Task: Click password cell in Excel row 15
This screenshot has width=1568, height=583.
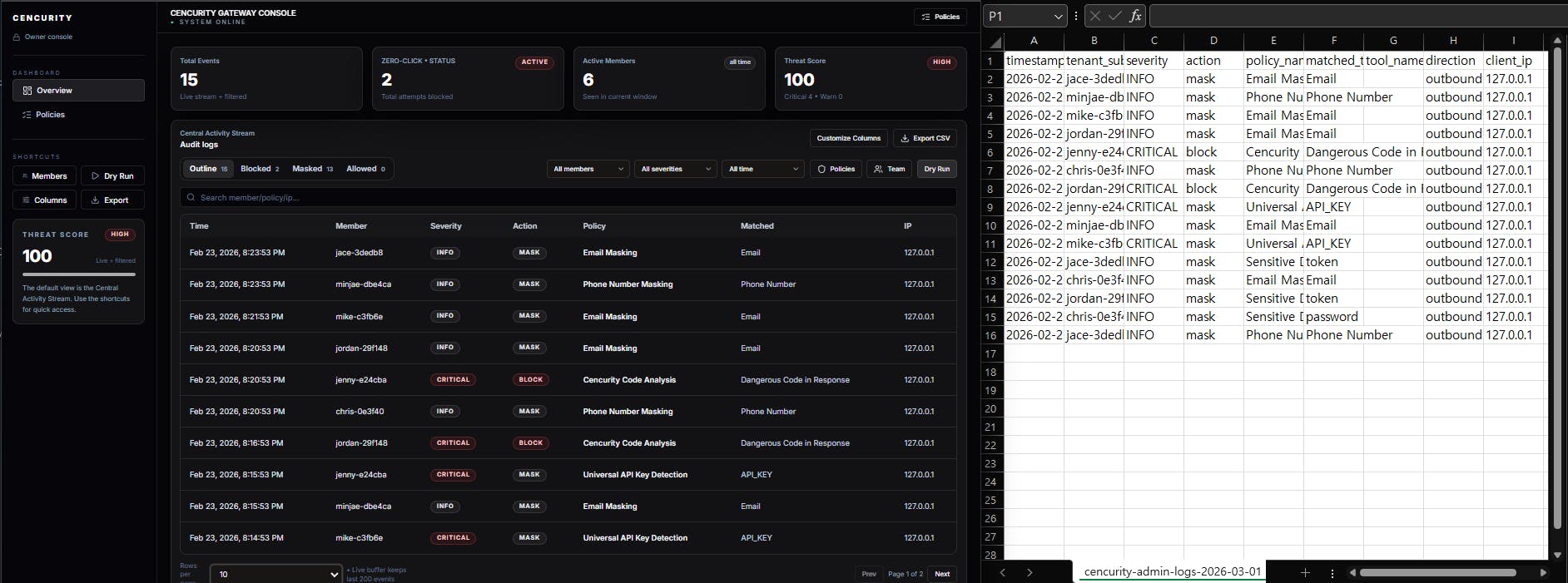Action: tap(1333, 317)
